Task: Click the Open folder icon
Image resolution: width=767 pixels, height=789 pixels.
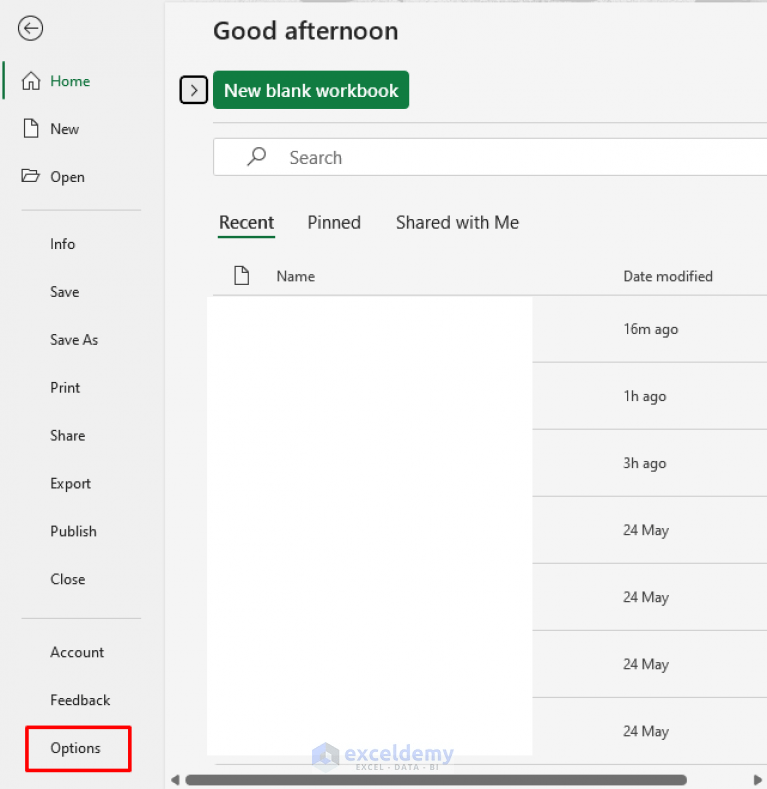Action: tap(30, 176)
